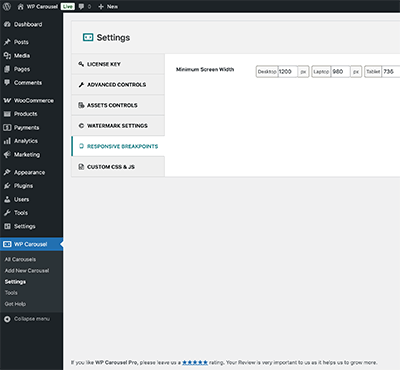
Task: Click the Appearance brush icon
Action: [7, 172]
